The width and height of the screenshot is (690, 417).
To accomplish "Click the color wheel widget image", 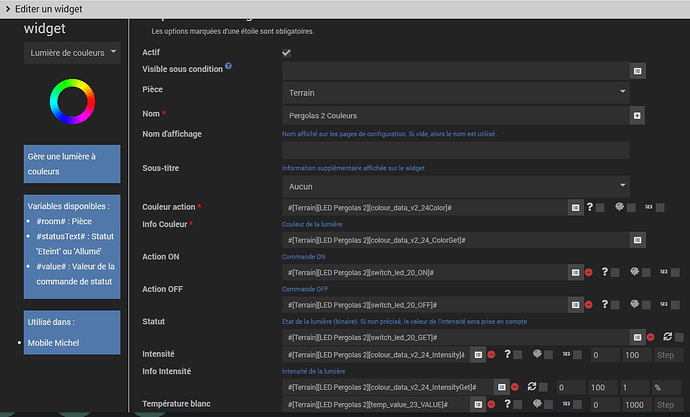I will pos(72,100).
